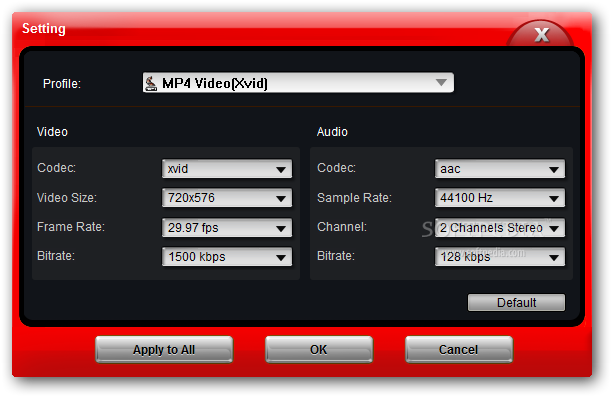This screenshot has height=397, width=612.
Task: Click the Channel: label
Action: (x=342, y=227)
